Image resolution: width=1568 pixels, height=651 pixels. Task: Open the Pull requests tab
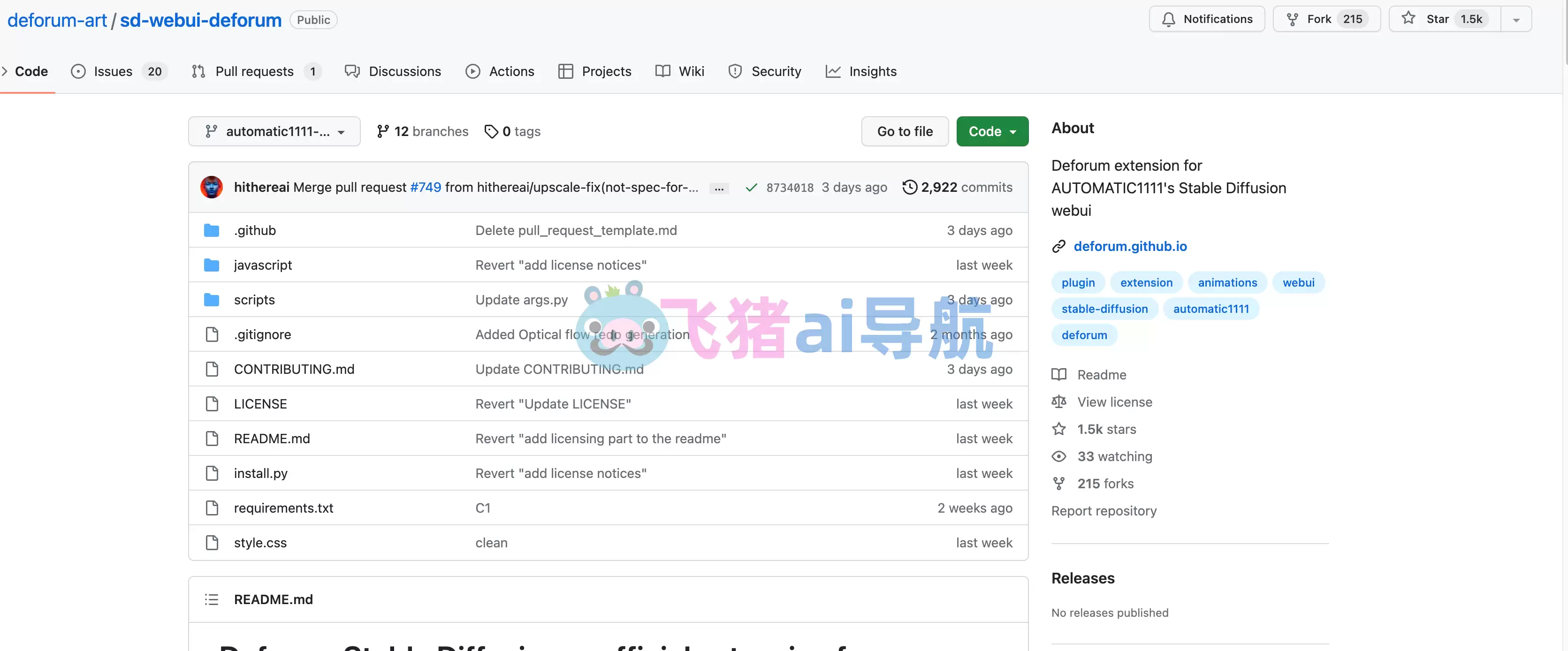pyautogui.click(x=256, y=71)
